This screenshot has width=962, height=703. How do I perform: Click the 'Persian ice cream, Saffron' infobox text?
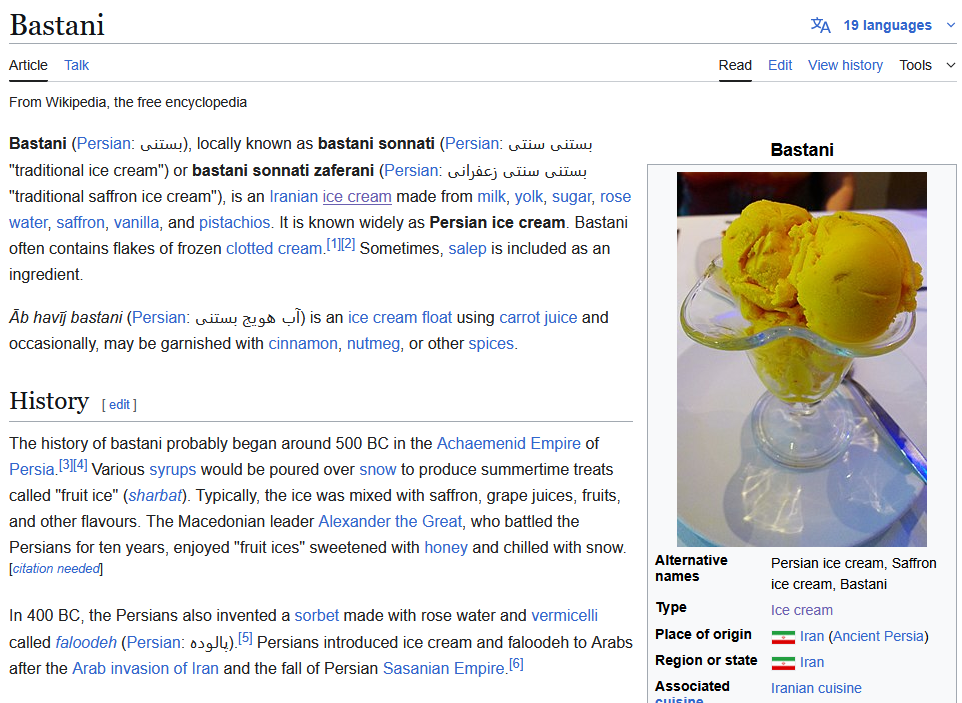point(853,563)
